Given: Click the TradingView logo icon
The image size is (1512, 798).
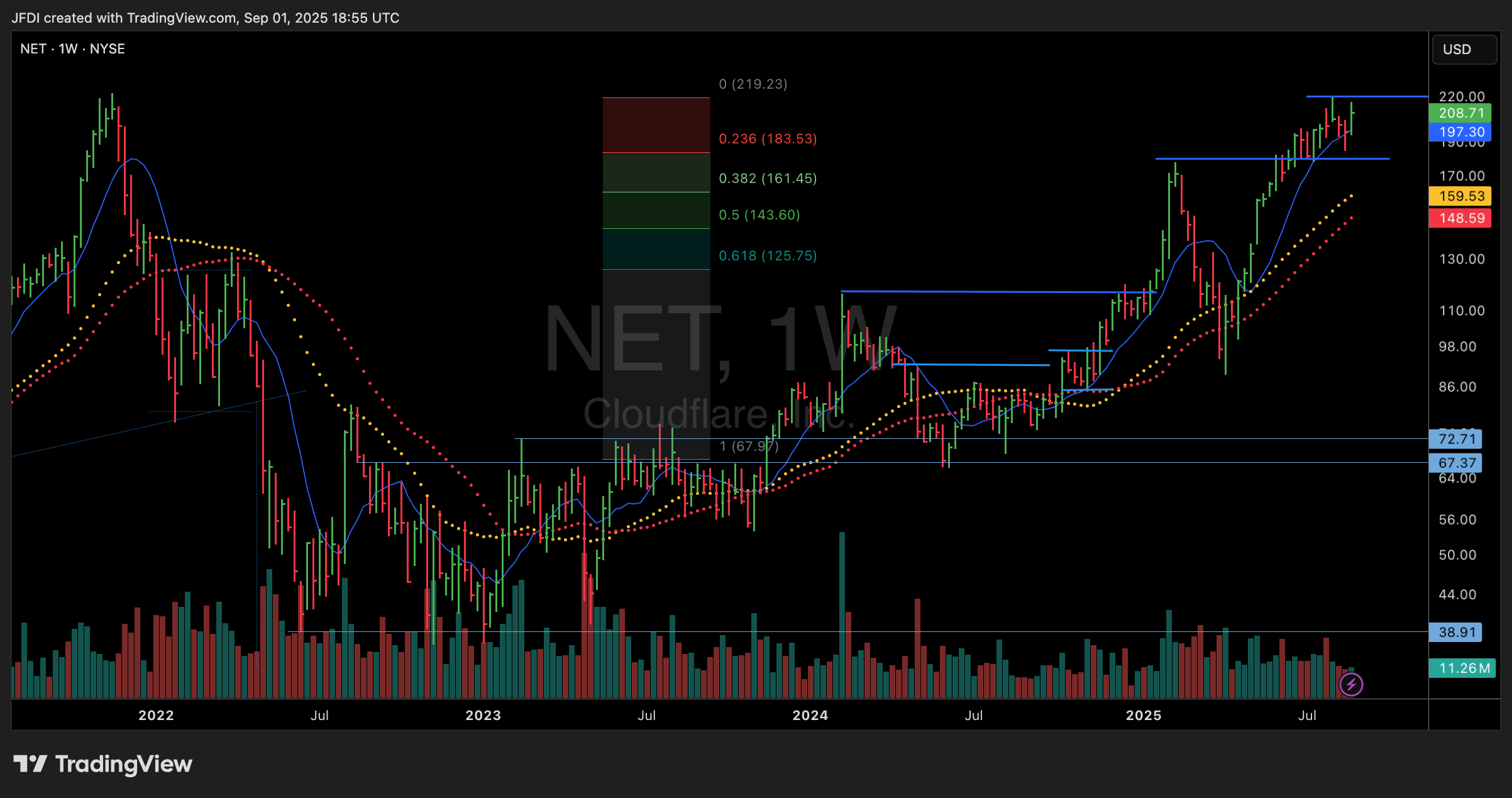Looking at the screenshot, I should click(30, 763).
